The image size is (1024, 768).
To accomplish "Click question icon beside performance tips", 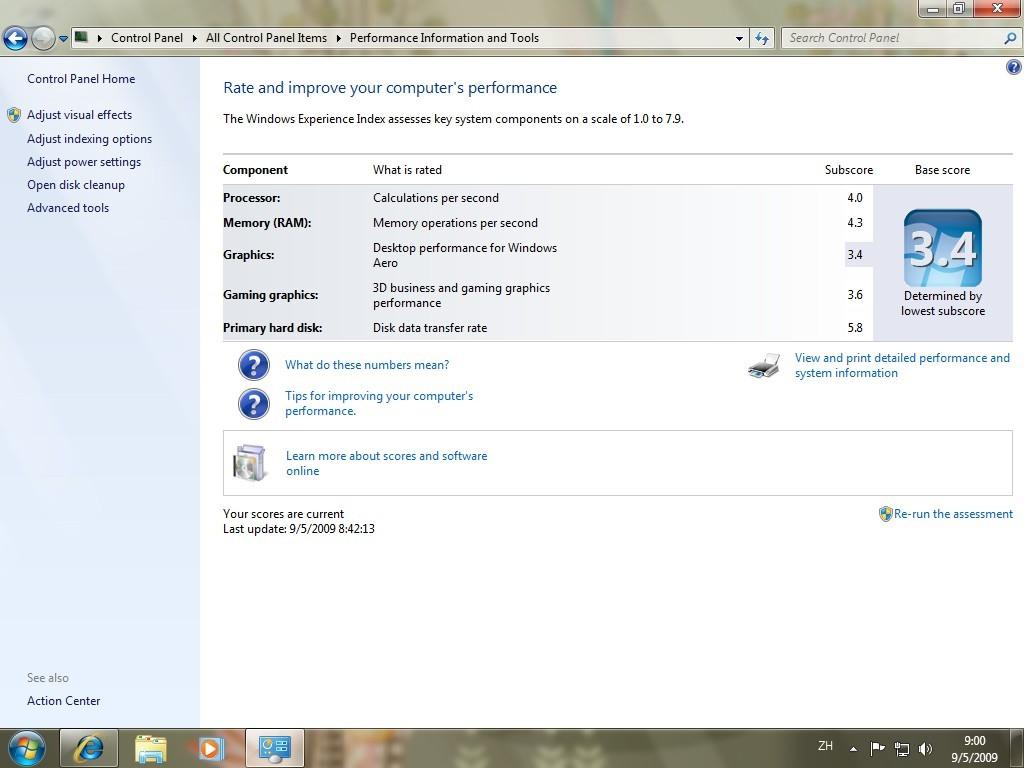I will 254,404.
